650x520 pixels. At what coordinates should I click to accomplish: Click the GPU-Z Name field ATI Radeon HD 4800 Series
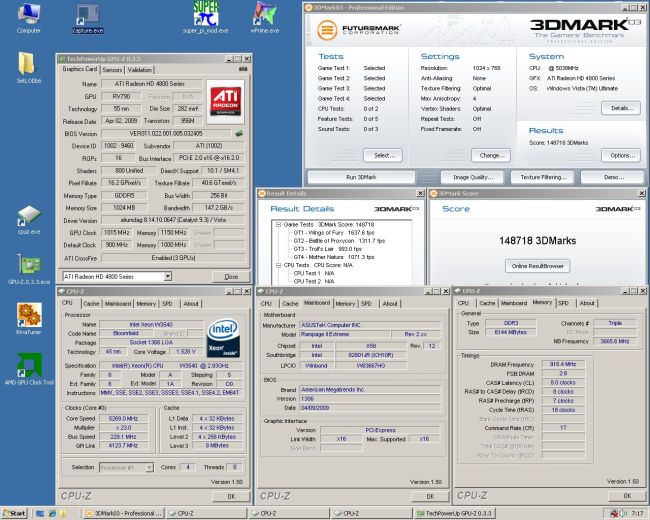150,84
